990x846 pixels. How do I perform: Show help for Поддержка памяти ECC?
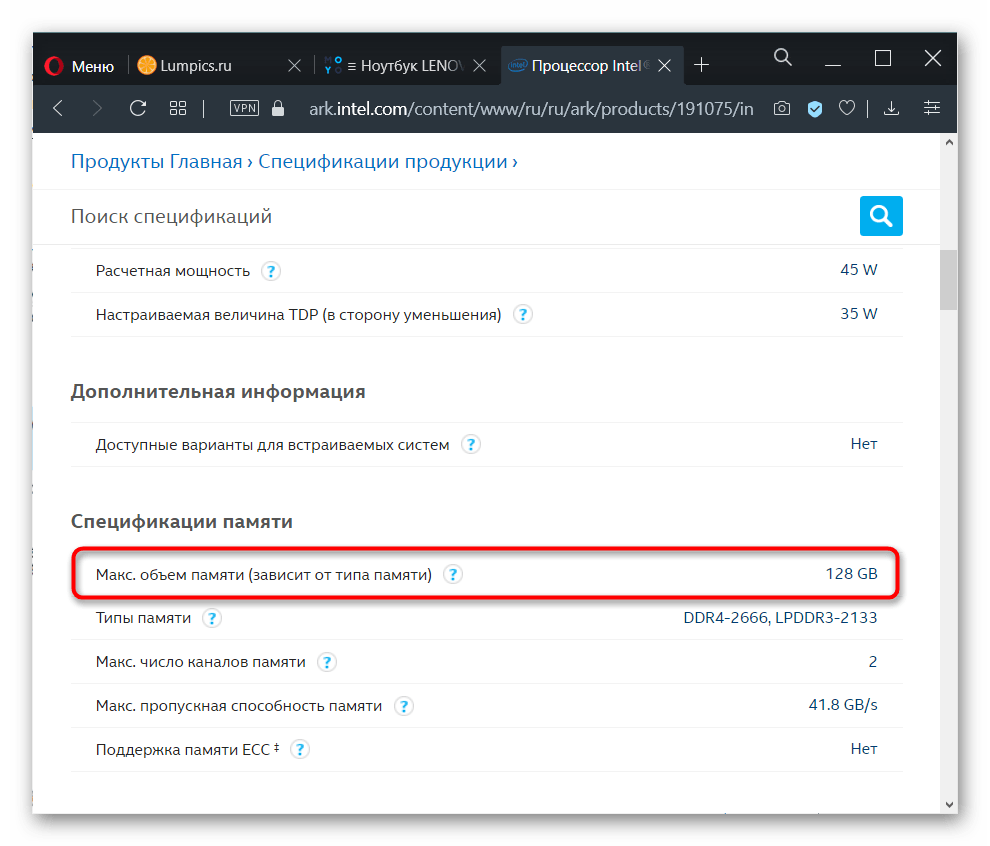point(299,749)
